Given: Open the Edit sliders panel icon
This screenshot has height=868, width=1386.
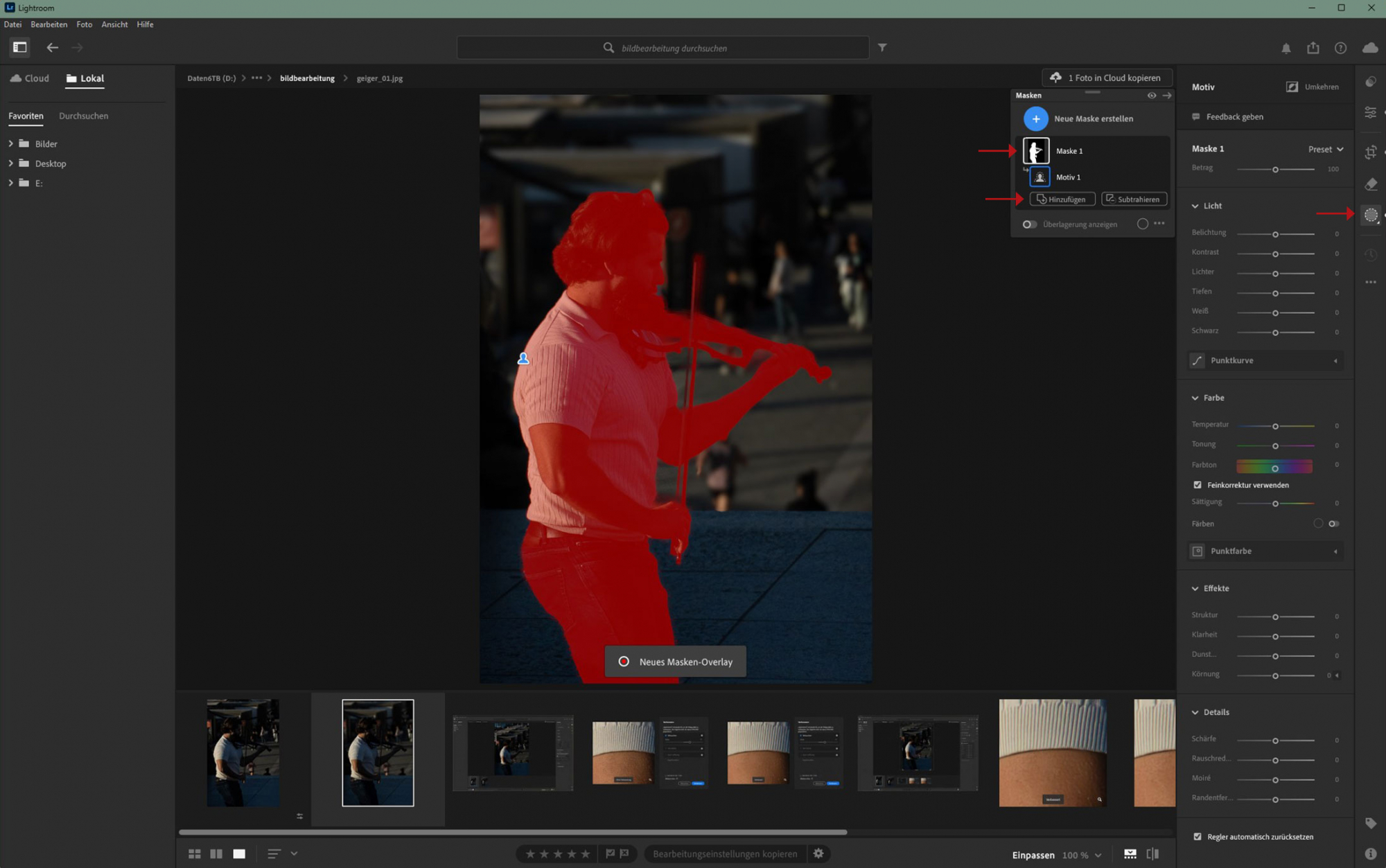Looking at the screenshot, I should coord(1370,112).
